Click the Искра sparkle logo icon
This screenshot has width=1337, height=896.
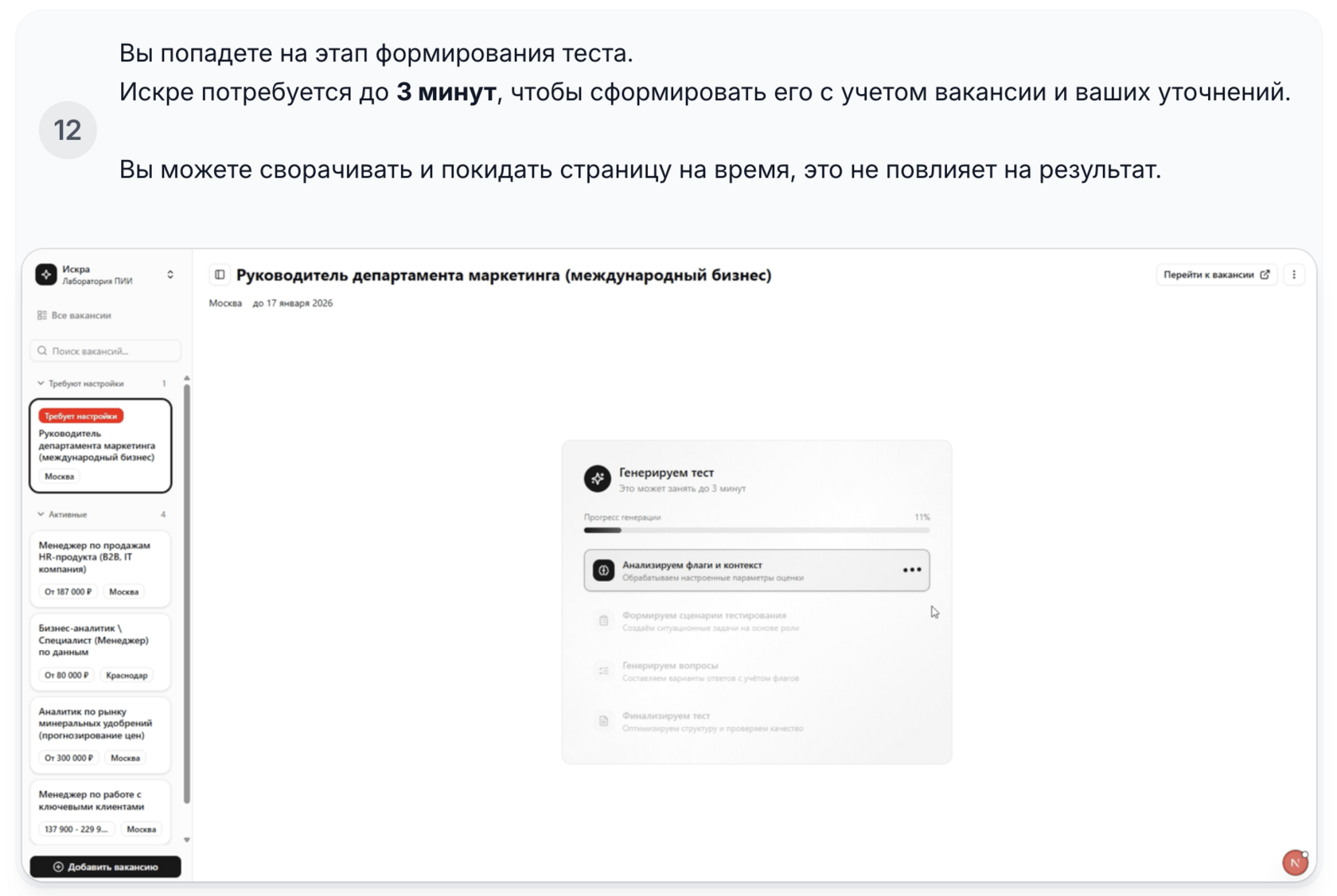(x=46, y=275)
